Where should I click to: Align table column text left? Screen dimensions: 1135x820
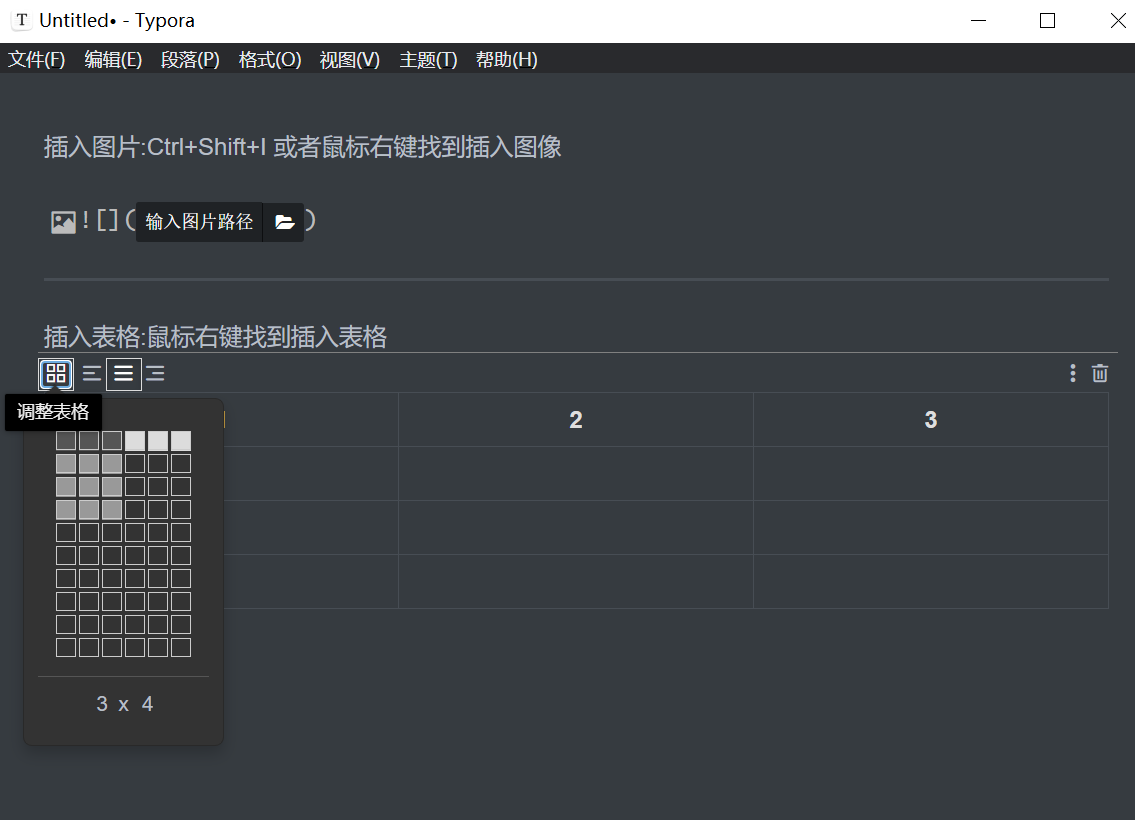[x=92, y=373]
